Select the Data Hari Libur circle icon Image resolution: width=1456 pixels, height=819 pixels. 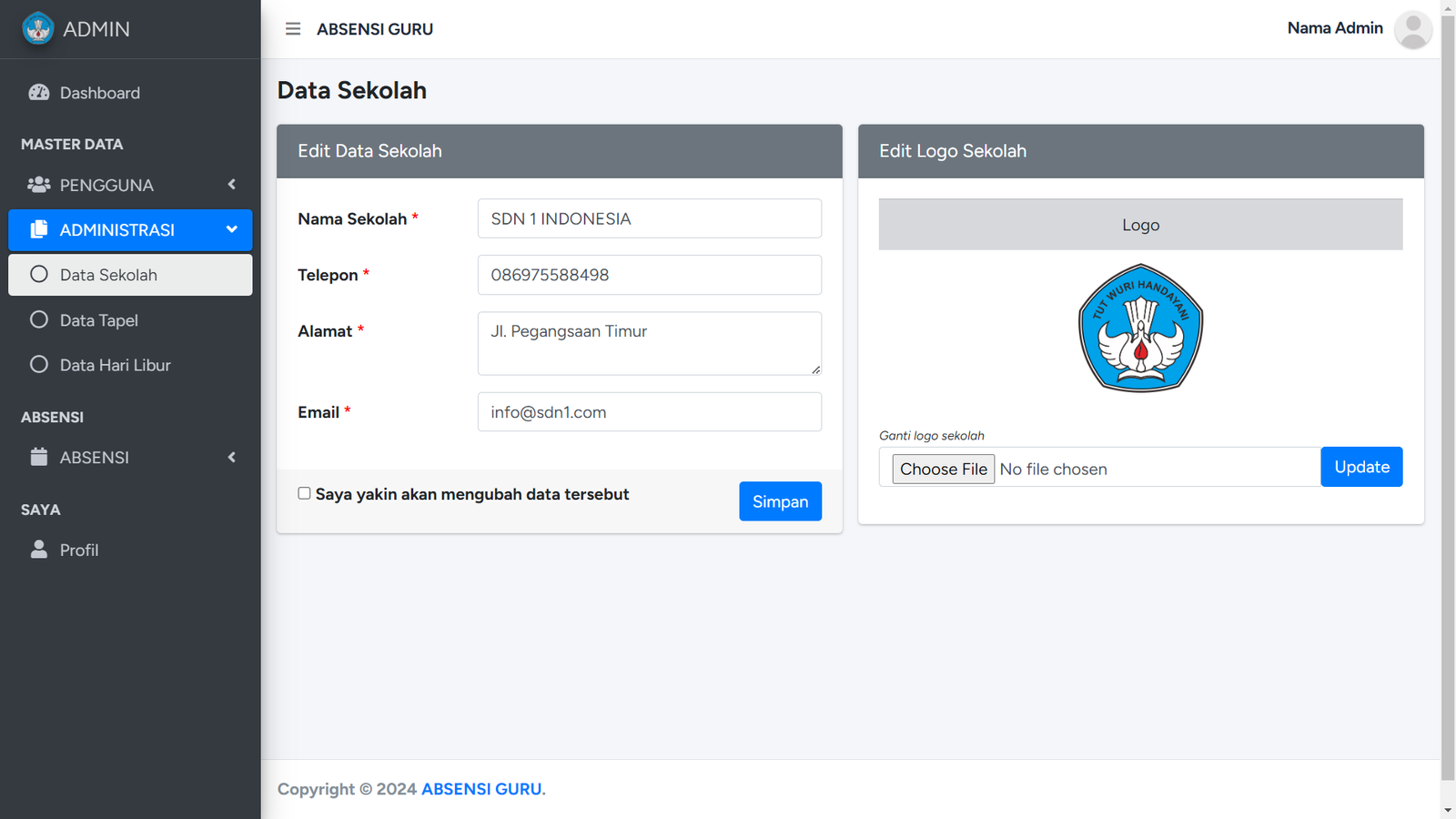click(x=39, y=365)
